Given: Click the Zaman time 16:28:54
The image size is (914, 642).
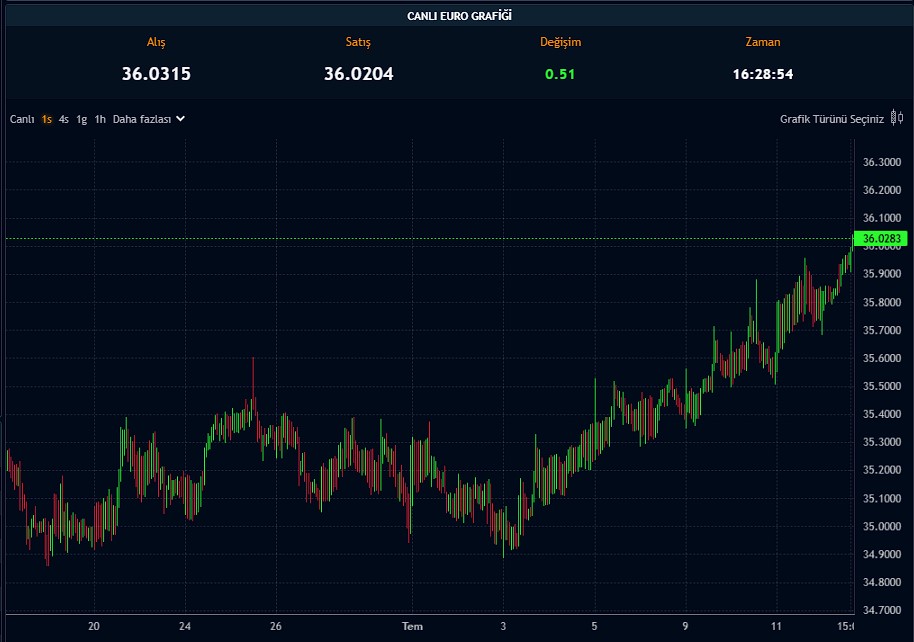Looking at the screenshot, I should pyautogui.click(x=763, y=74).
